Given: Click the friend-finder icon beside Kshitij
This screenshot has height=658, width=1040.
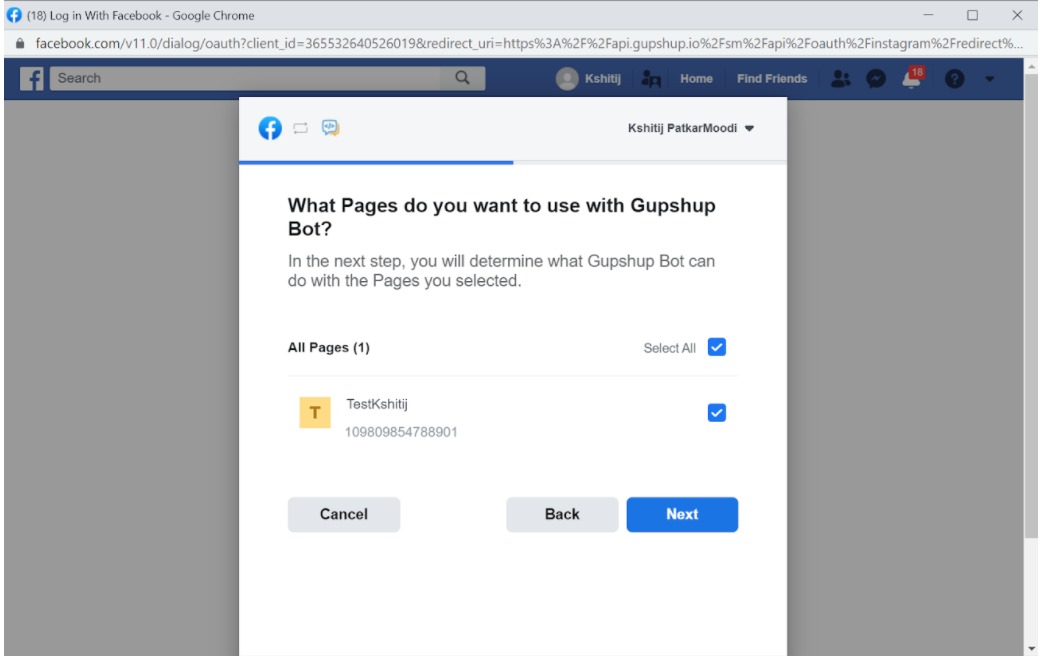Looking at the screenshot, I should point(651,79).
